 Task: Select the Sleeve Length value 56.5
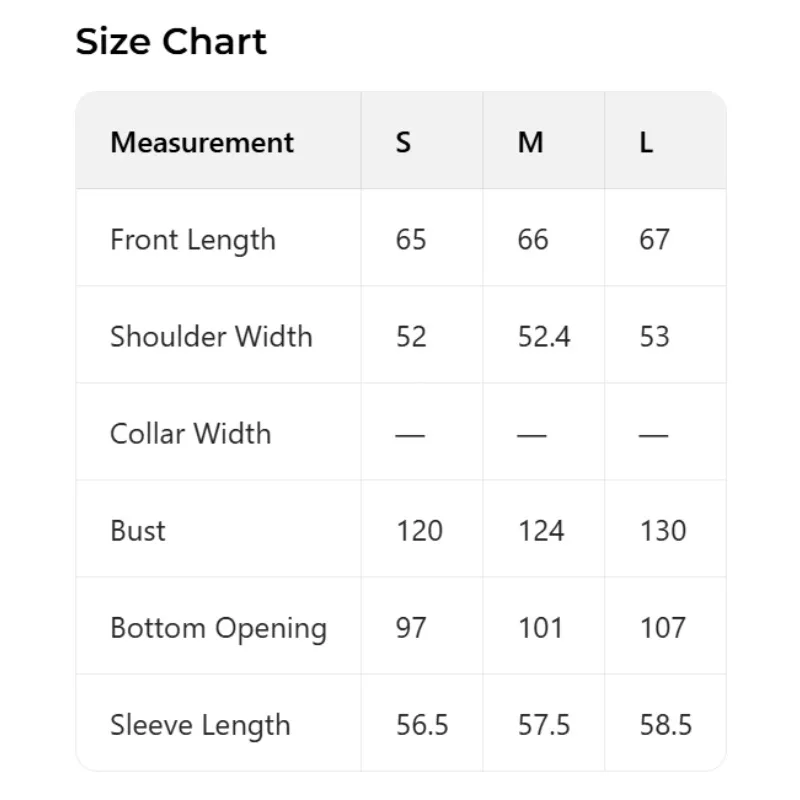(422, 725)
